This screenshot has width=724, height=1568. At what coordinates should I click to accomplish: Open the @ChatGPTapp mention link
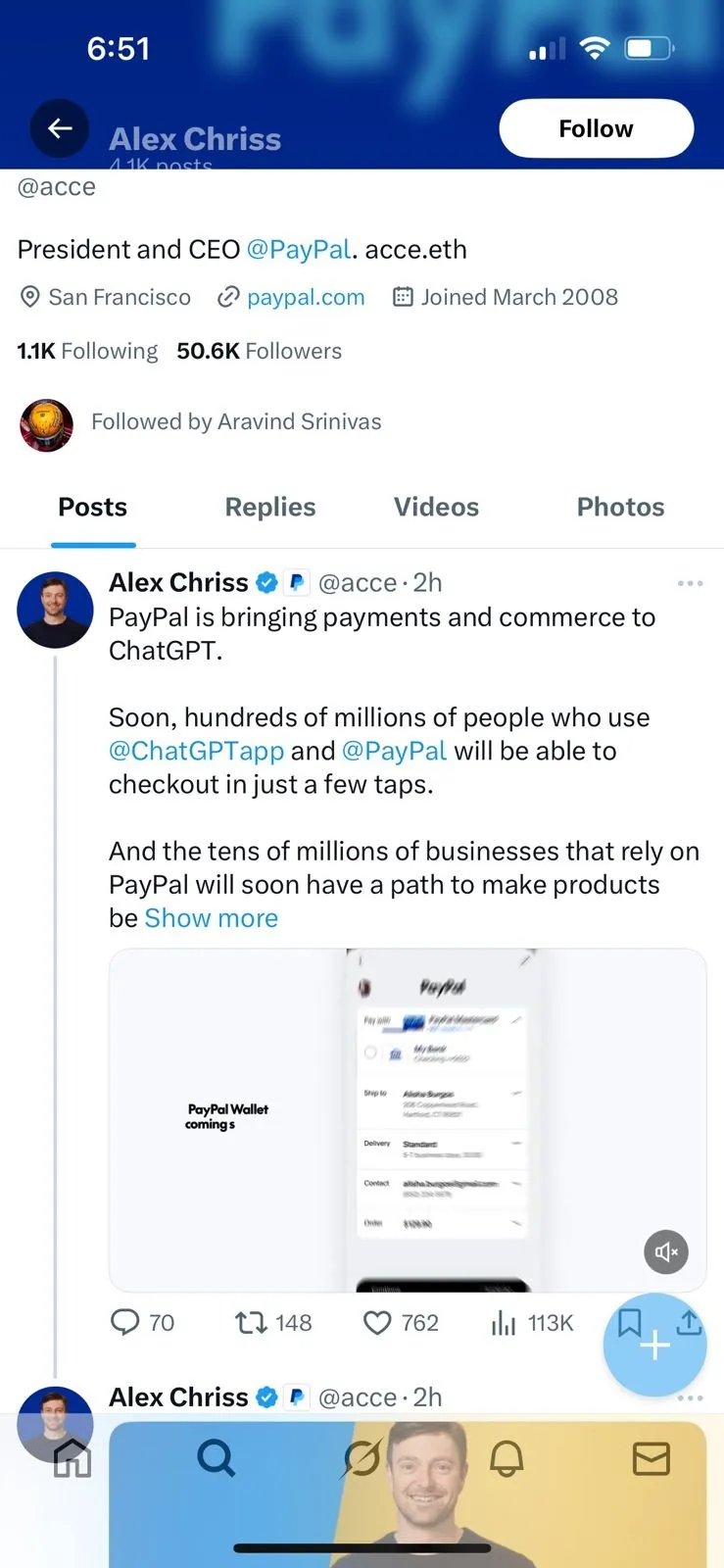coord(196,751)
